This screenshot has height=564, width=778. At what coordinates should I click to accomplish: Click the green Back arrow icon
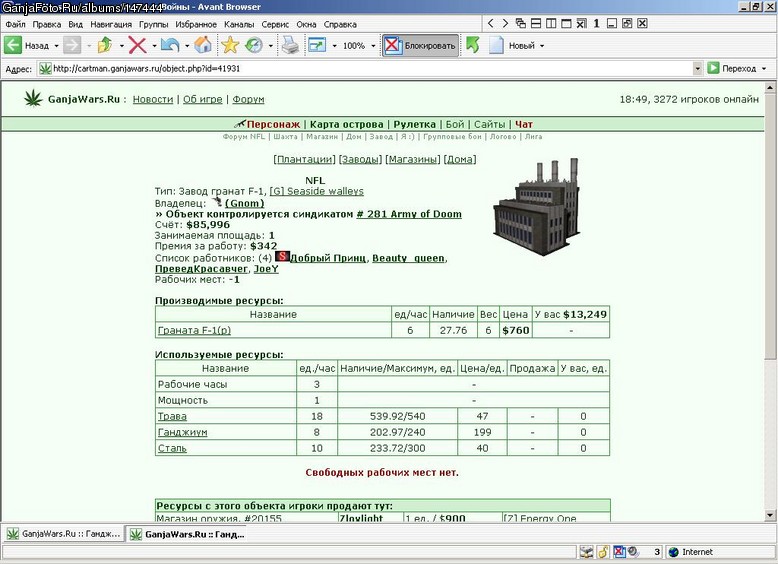coord(13,46)
